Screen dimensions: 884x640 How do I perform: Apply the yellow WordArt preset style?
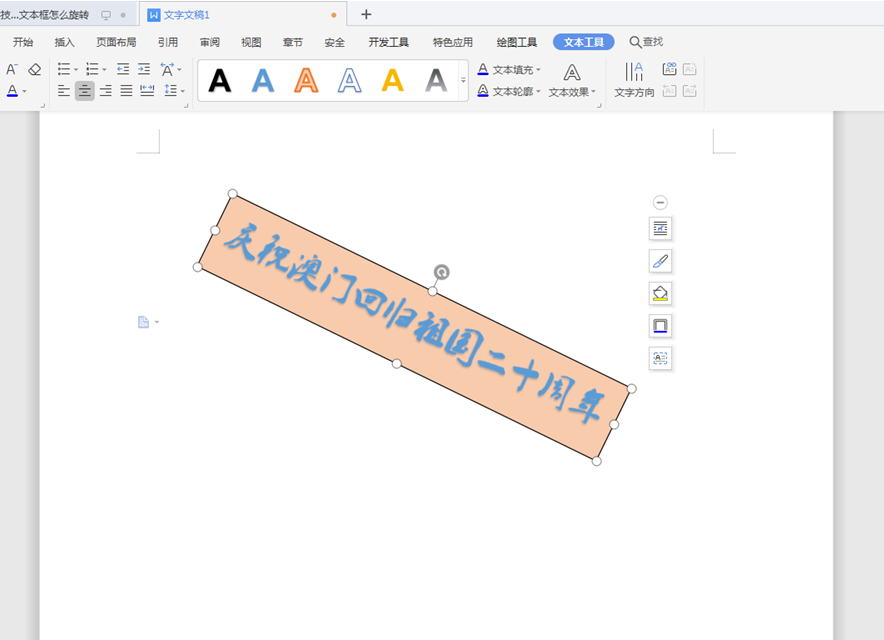click(391, 81)
